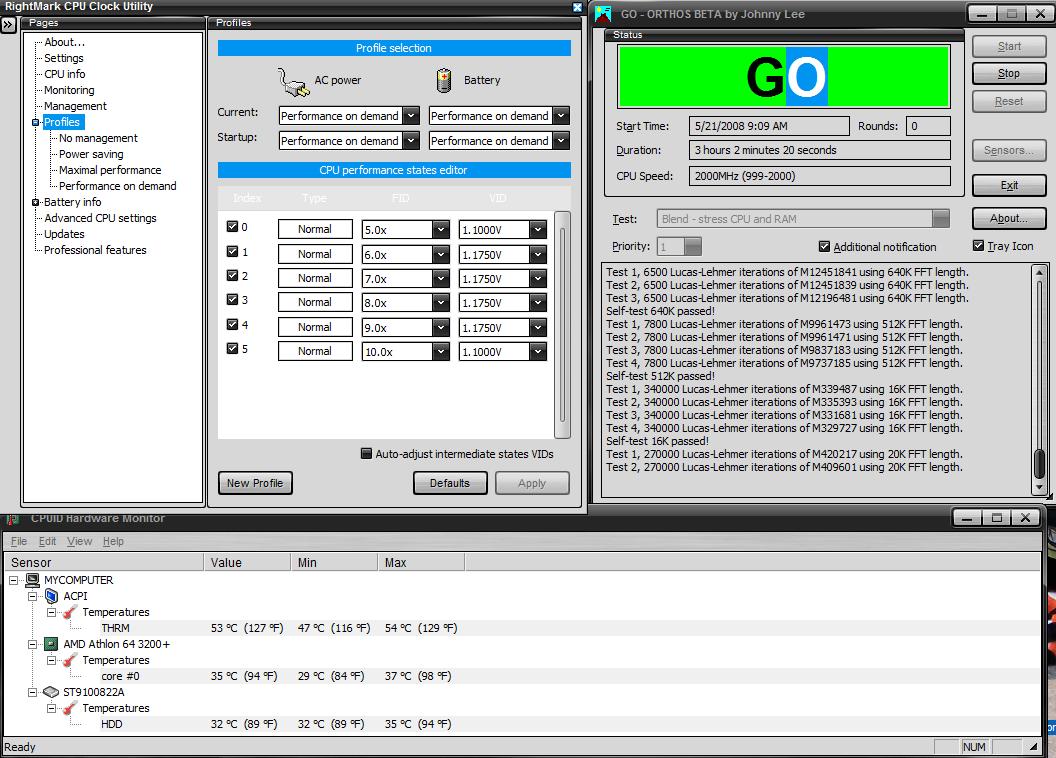This screenshot has width=1056, height=758.
Task: Enable Auto-adjust intermediate states VIDs
Action: click(366, 453)
